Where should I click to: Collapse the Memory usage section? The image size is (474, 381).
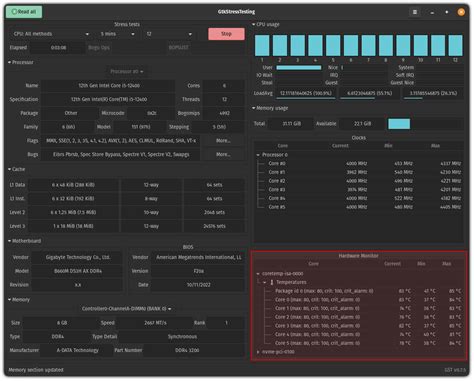click(270, 108)
